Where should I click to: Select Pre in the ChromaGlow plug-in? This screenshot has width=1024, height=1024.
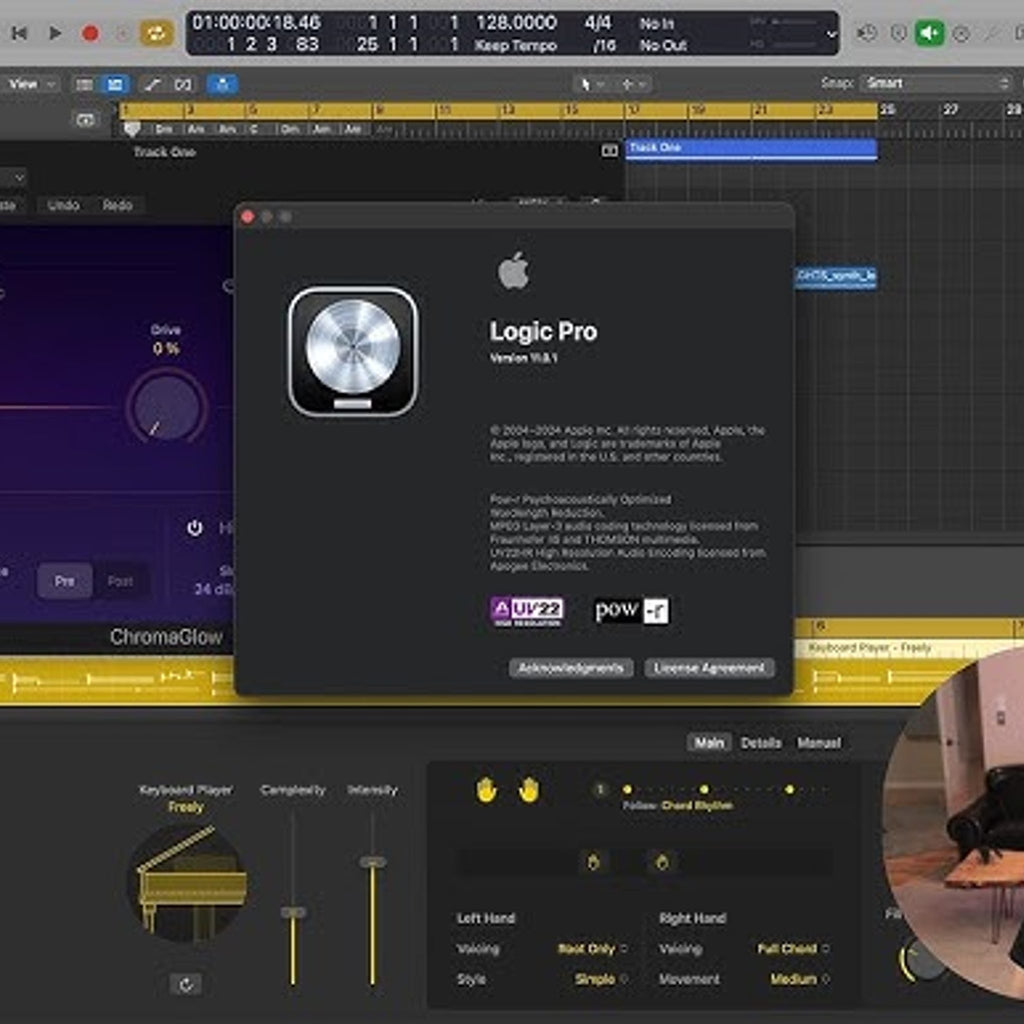[x=64, y=581]
